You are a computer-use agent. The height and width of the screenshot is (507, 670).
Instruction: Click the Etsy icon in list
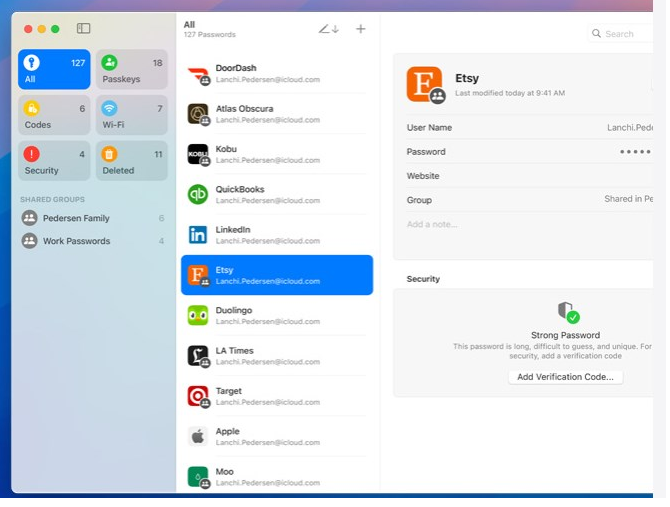[x=198, y=275]
